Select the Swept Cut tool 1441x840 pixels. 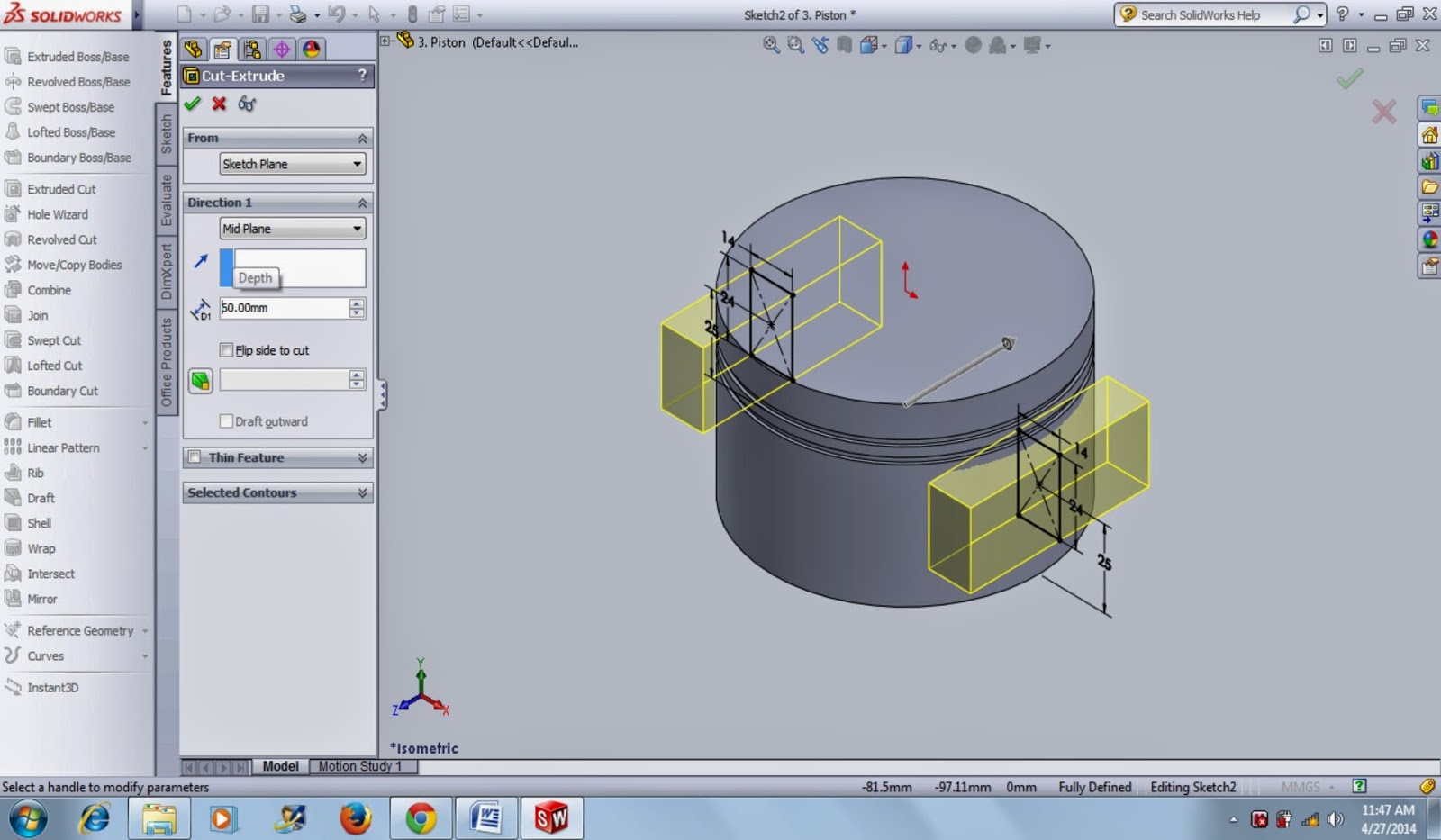(52, 340)
